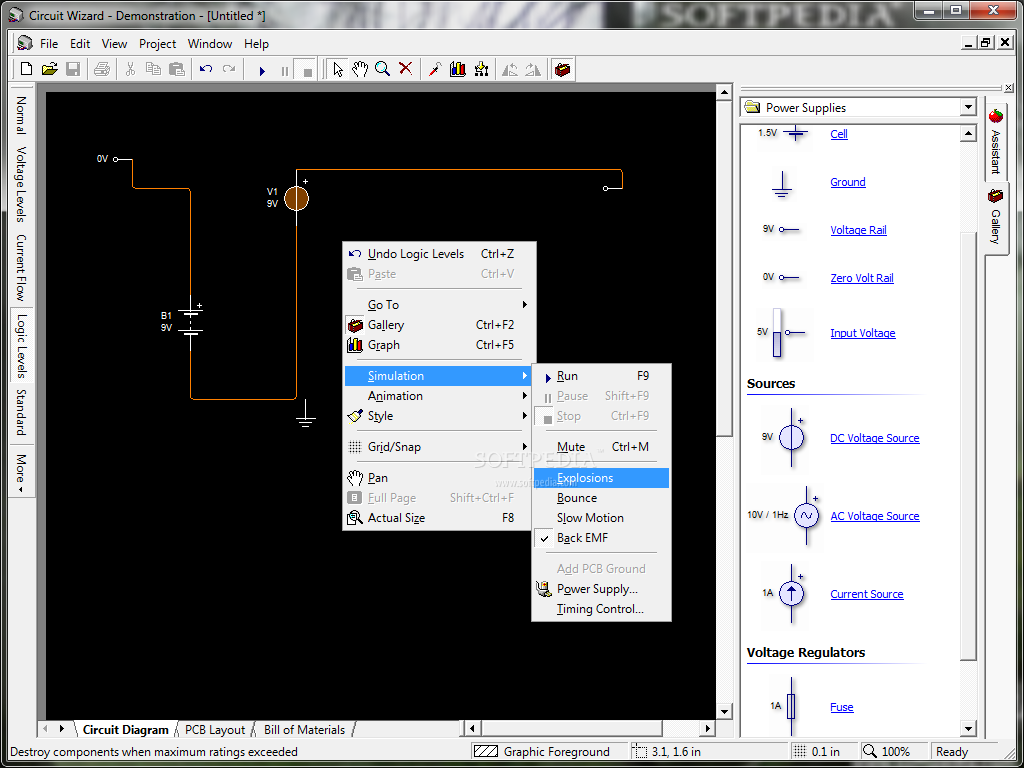Click the Zero Volt Rail link

click(861, 279)
